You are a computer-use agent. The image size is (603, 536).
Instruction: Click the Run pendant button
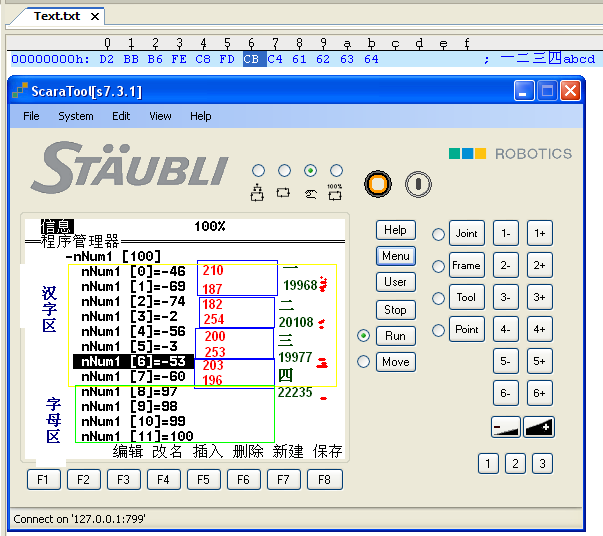(395, 336)
